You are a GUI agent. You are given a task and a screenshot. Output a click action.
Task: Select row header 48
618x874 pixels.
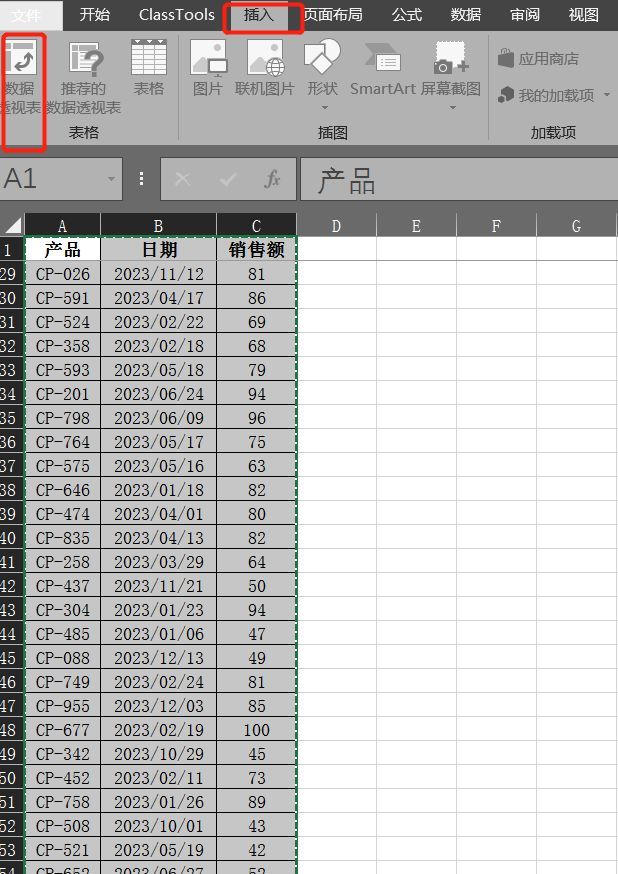(12, 730)
